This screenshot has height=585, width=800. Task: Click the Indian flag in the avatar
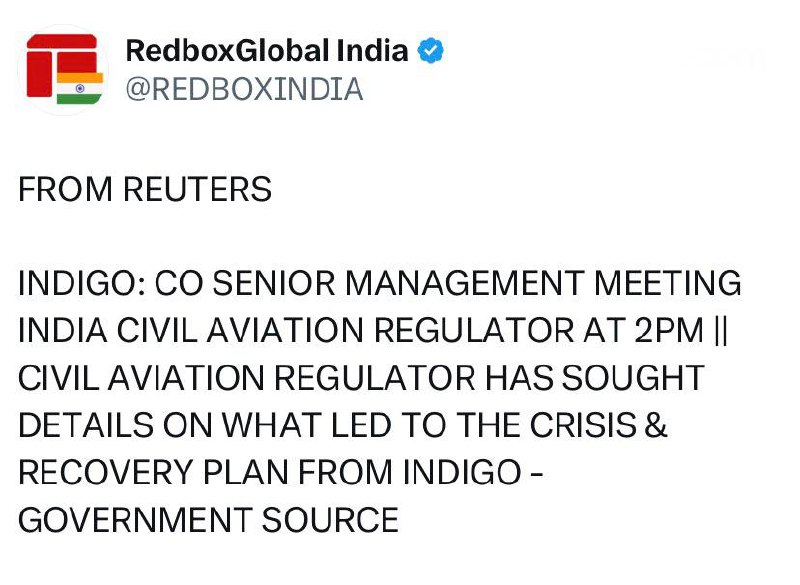[x=78, y=86]
